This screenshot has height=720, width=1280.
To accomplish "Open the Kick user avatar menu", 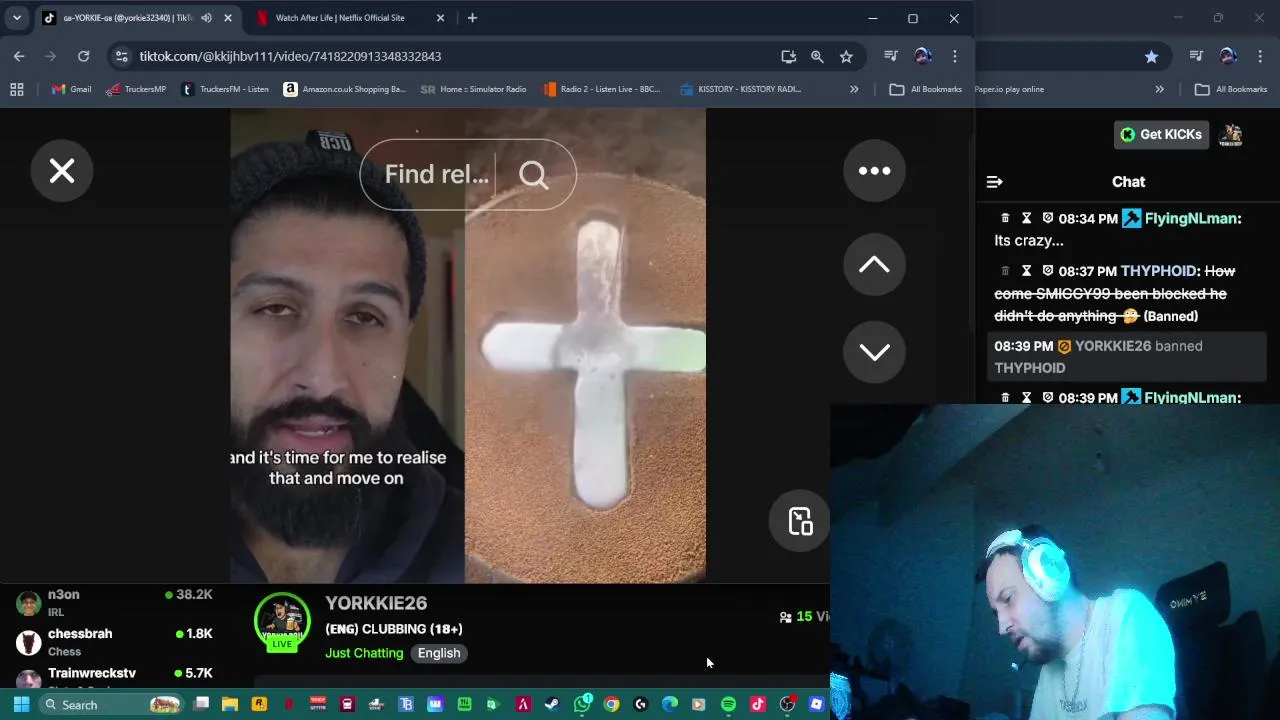I will tap(1231, 134).
